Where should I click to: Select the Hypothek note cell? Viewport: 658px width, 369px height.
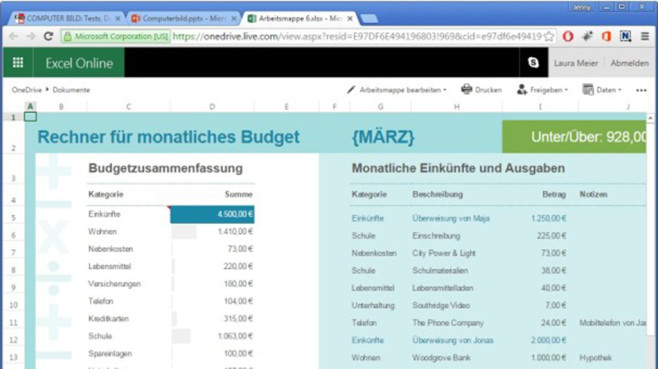click(595, 358)
